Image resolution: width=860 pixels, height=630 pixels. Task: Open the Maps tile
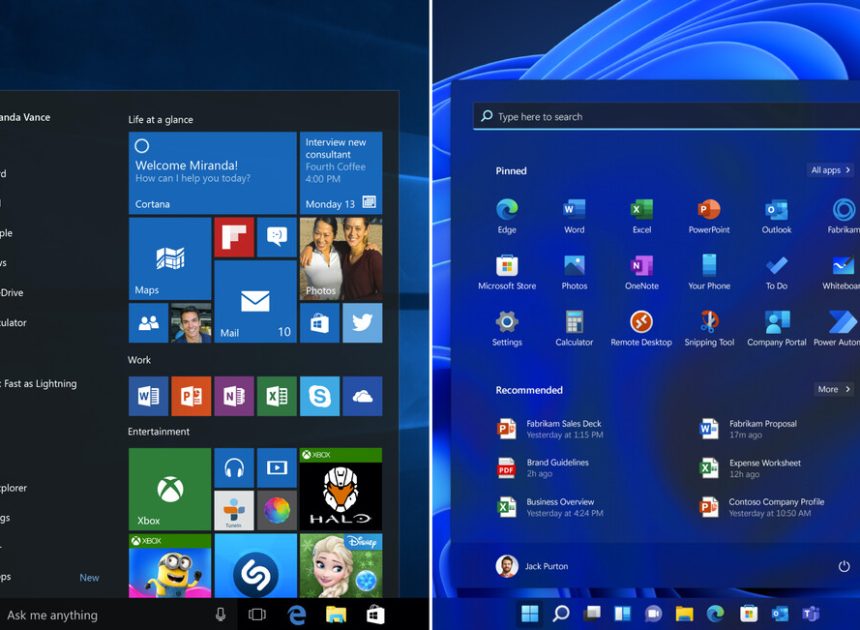click(x=170, y=258)
